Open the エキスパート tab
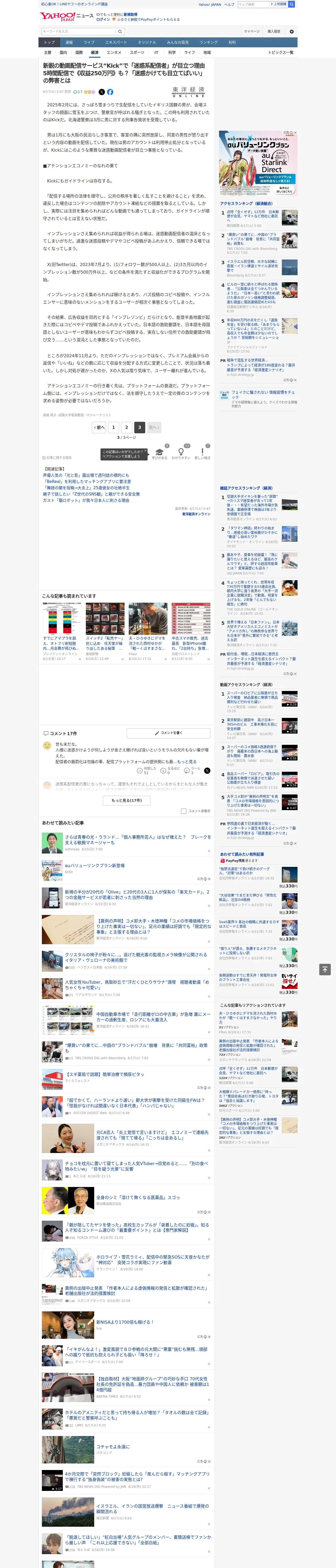This screenshot has width=336, height=1568. (116, 43)
